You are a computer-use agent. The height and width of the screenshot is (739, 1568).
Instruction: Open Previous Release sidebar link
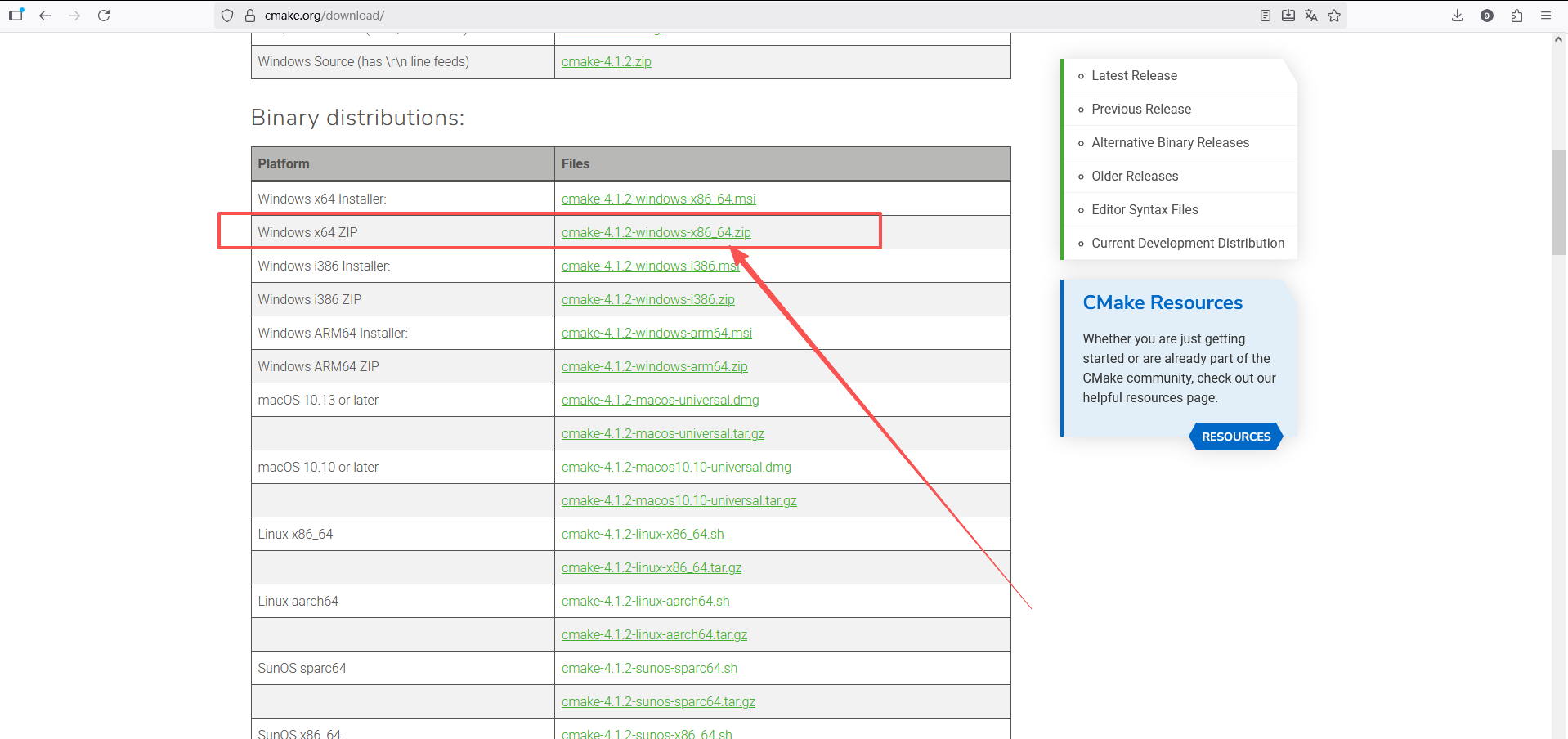pyautogui.click(x=1141, y=109)
